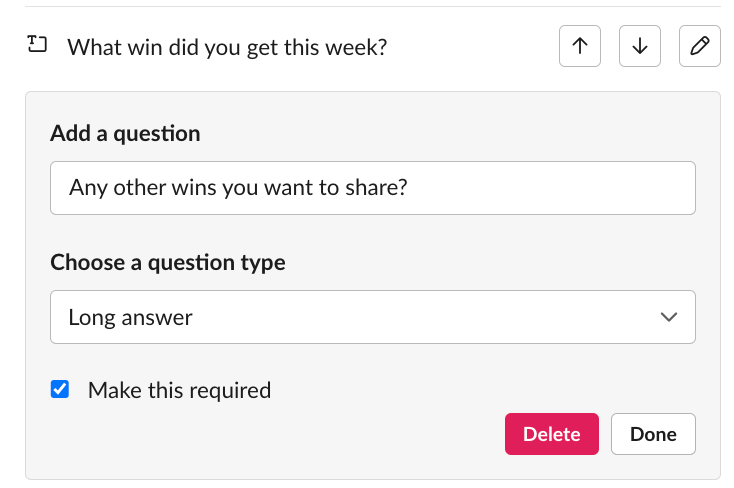Place cursor after 'share?' in the question input
Screen dimensions: 734x488
(x=409, y=188)
